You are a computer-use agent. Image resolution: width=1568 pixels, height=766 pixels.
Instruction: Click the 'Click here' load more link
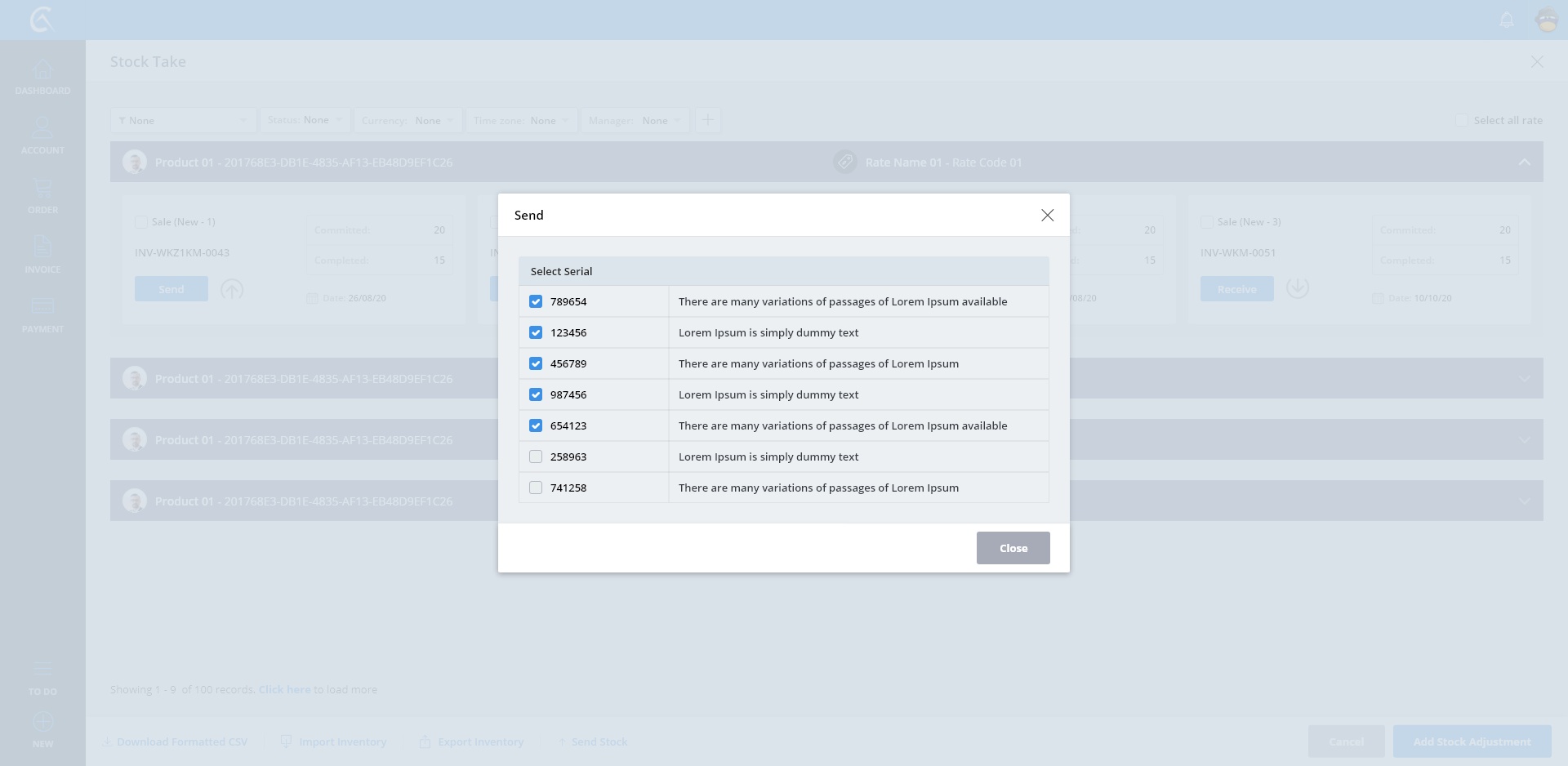pyautogui.click(x=284, y=689)
